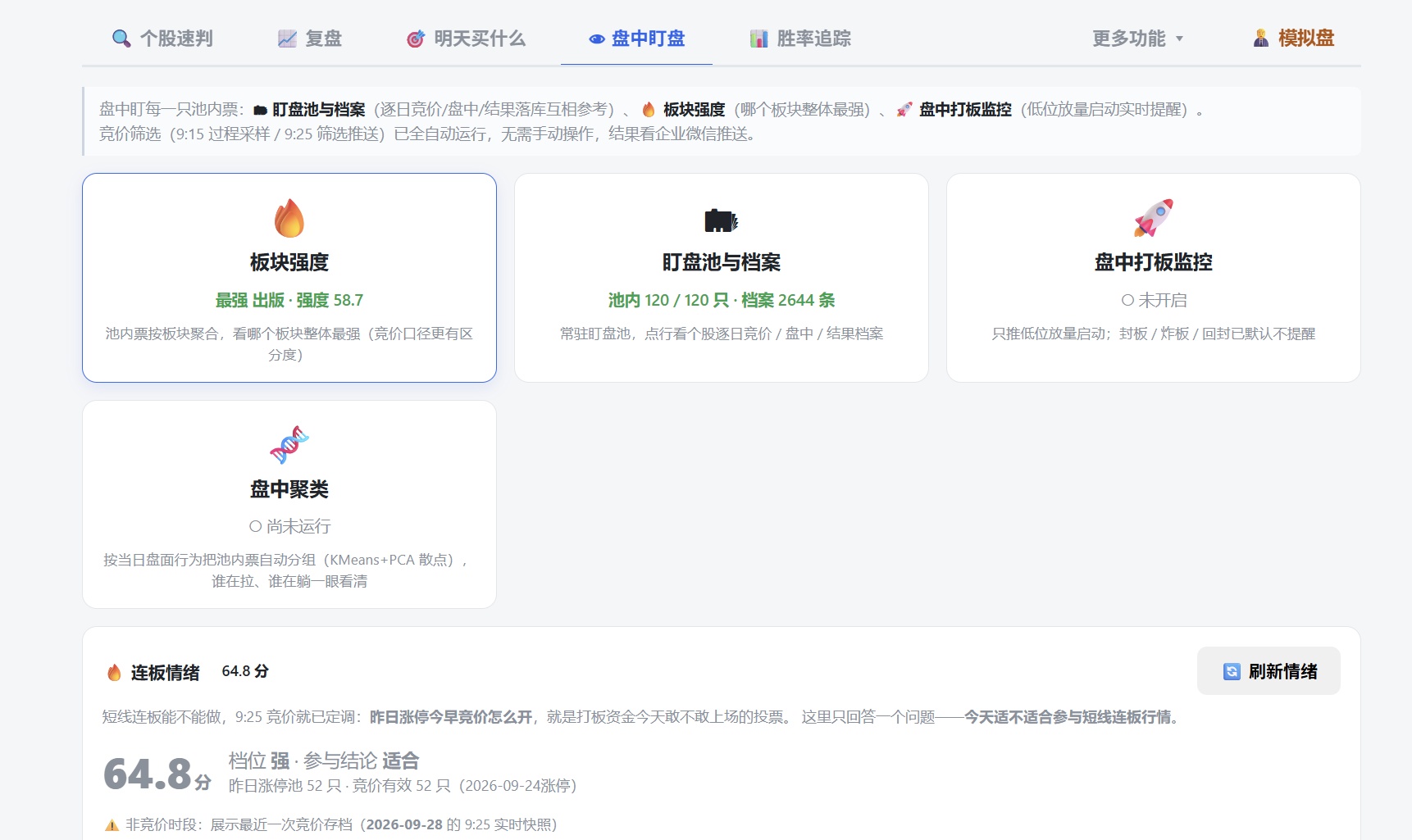1412x840 pixels.
Task: Click the small flame icon in the intro banner
Action: [x=649, y=110]
